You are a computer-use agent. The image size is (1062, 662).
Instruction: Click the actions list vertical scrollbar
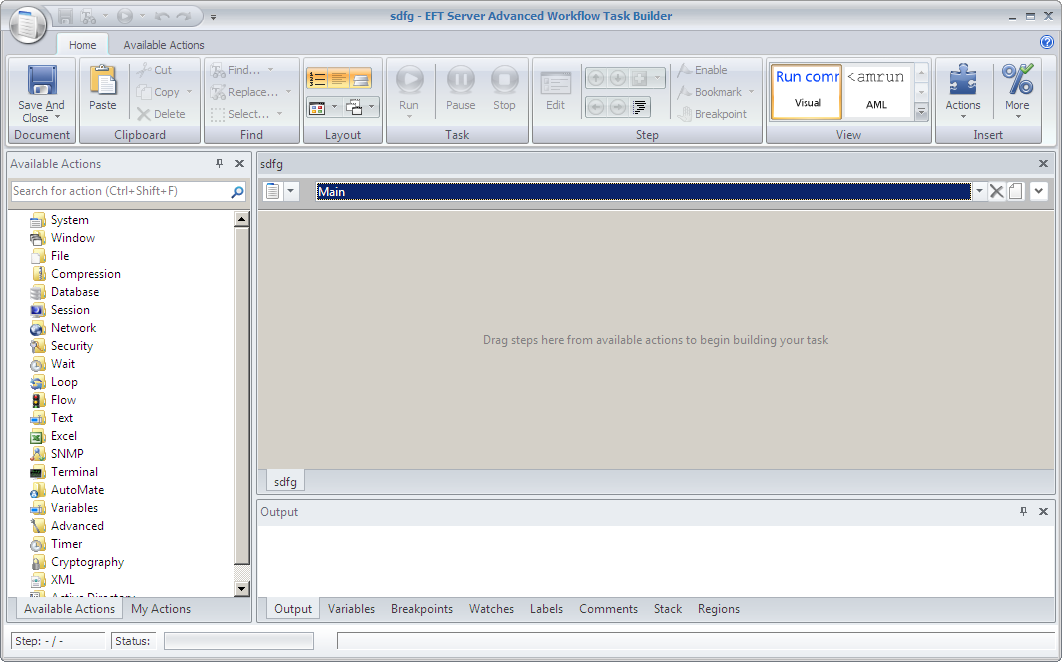click(x=242, y=400)
